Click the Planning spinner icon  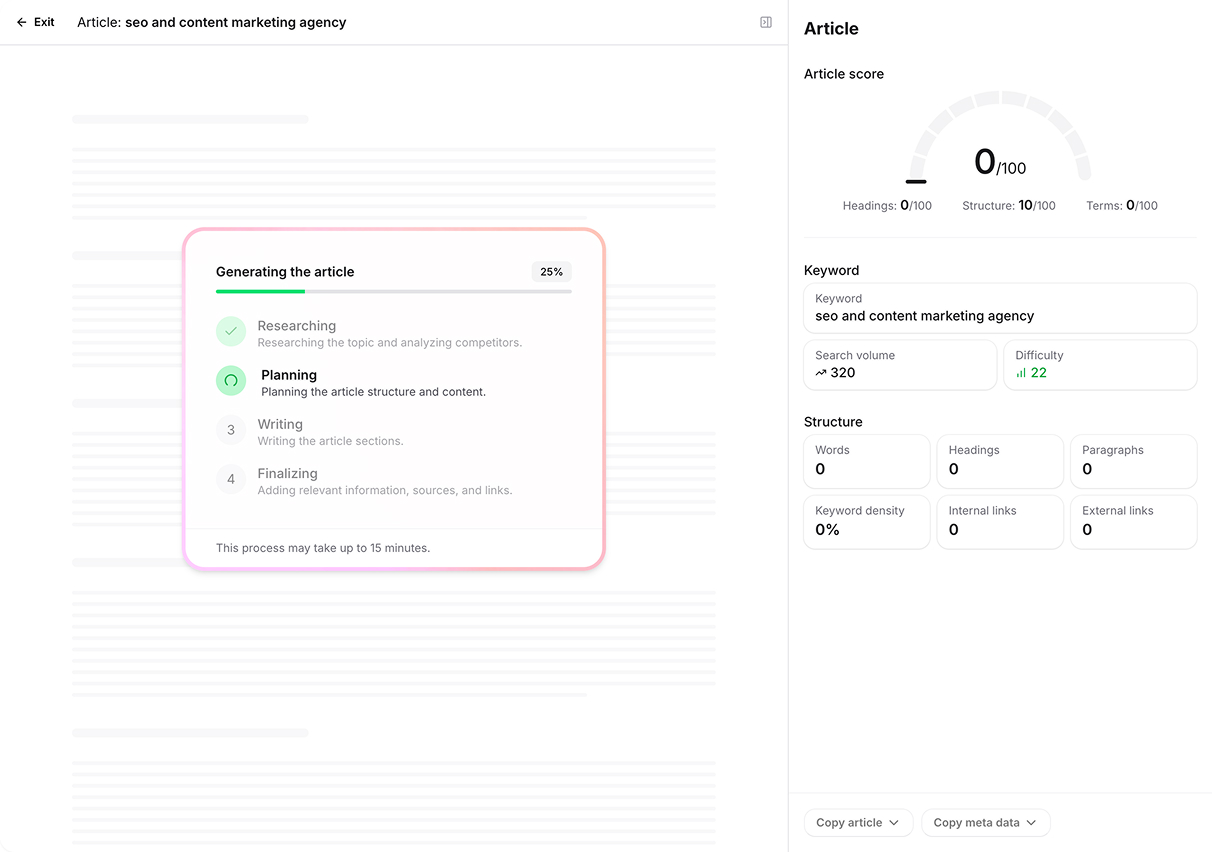231,380
